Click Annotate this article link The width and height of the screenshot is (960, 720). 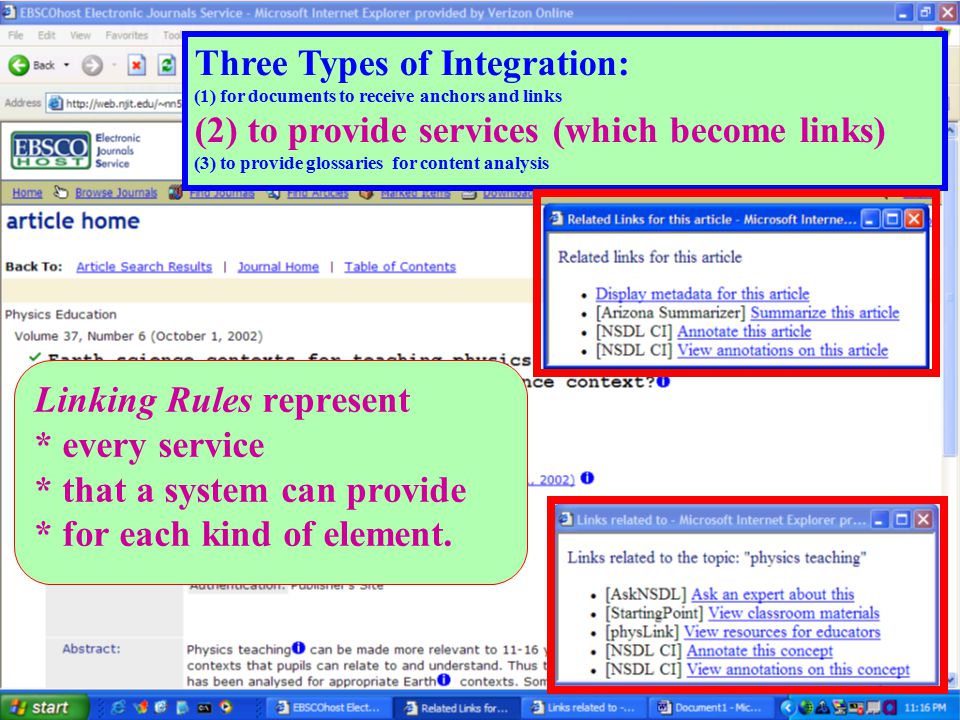tap(744, 331)
